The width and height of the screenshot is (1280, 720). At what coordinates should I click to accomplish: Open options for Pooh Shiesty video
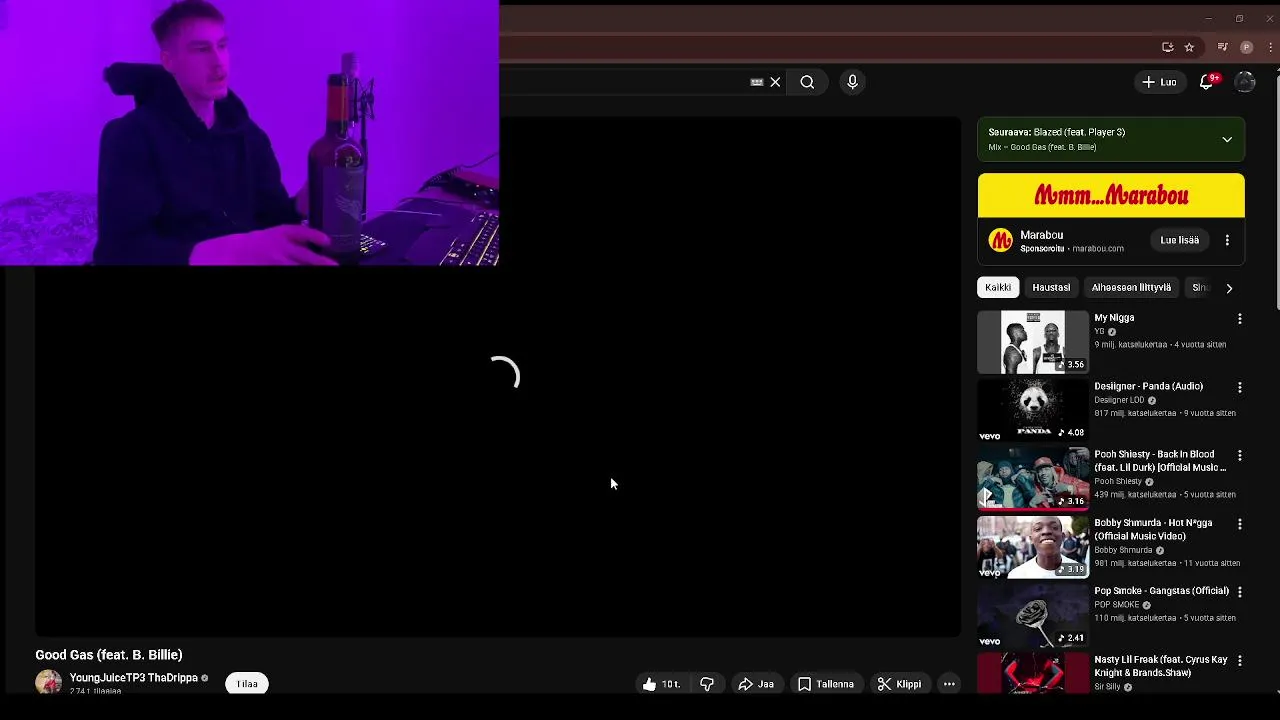pyautogui.click(x=1239, y=456)
